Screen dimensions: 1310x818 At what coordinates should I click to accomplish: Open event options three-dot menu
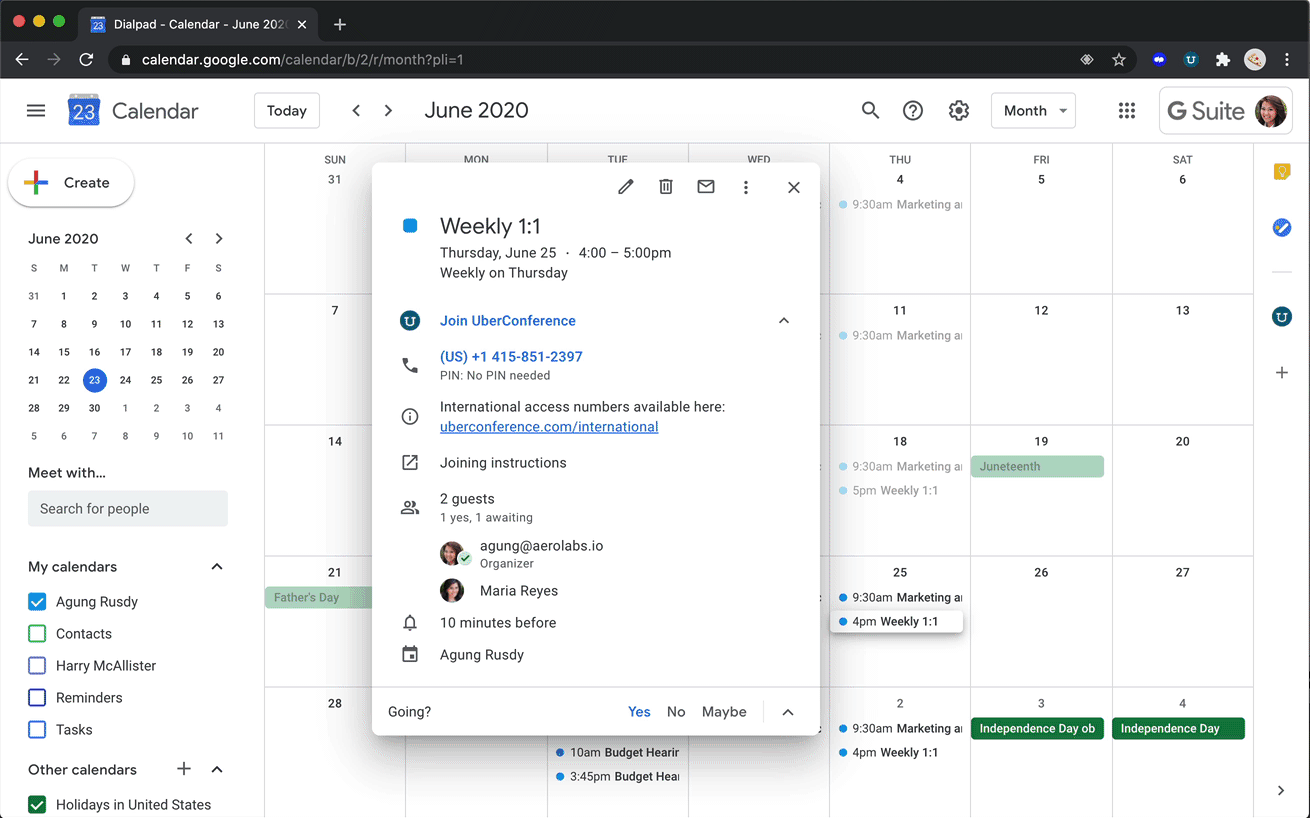746,187
